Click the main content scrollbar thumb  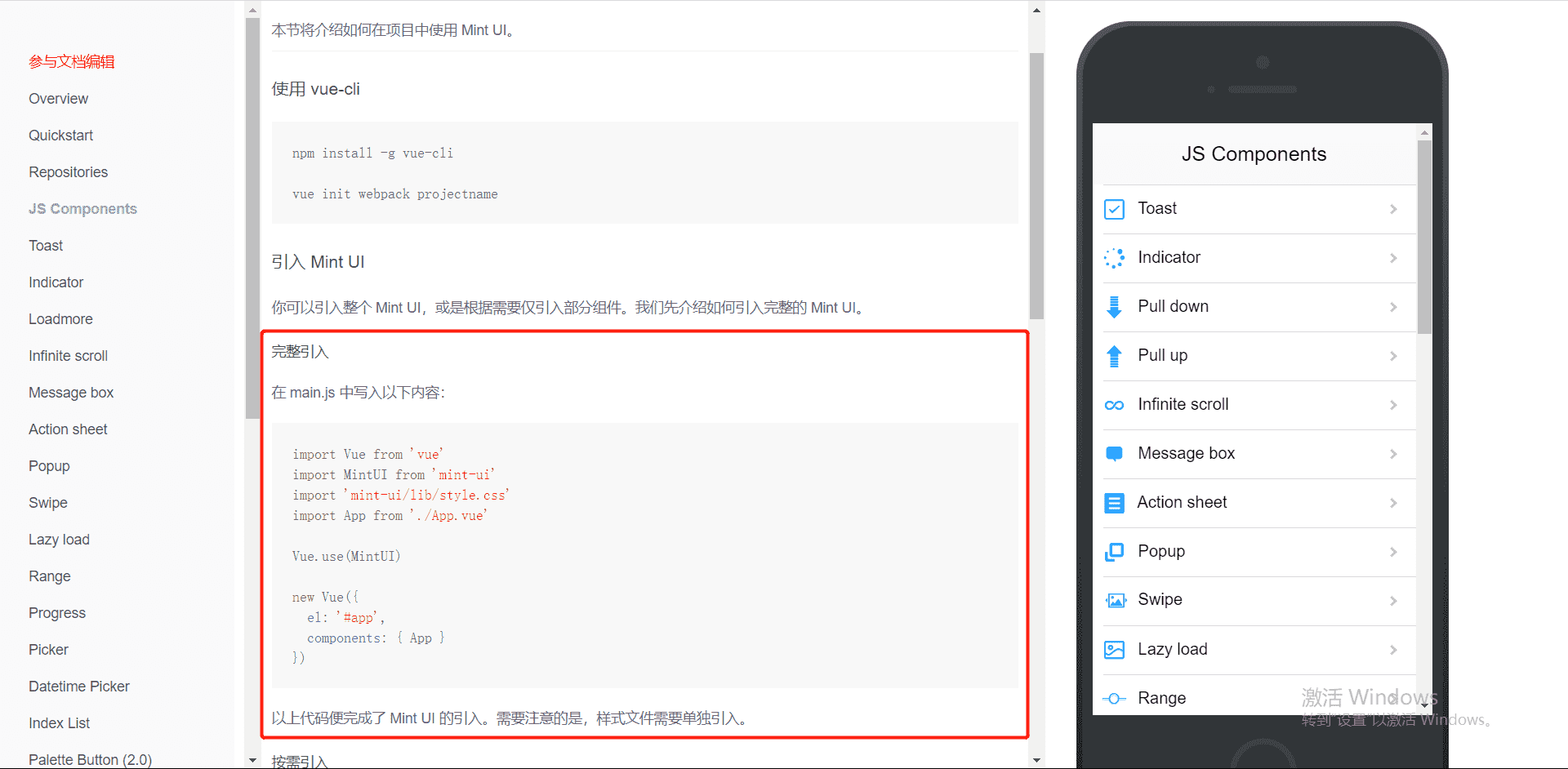click(1036, 186)
